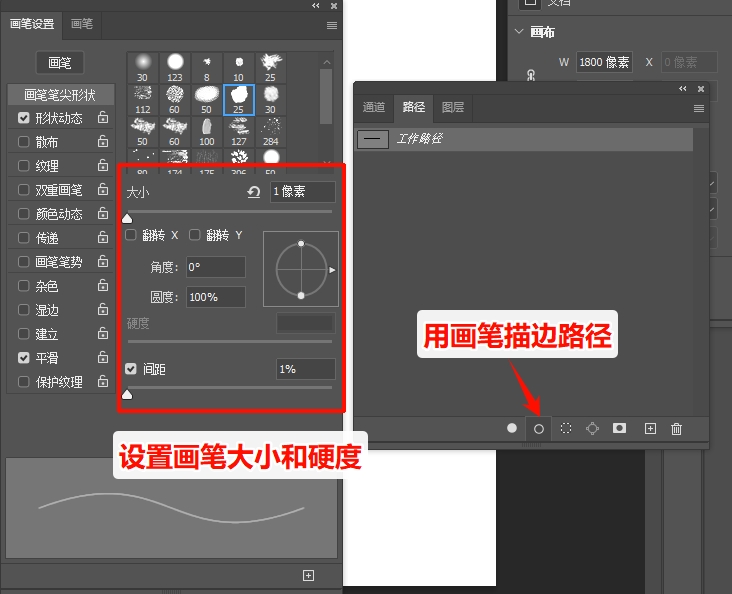Click 间距 percentage field
Image resolution: width=732 pixels, height=594 pixels.
point(306,369)
